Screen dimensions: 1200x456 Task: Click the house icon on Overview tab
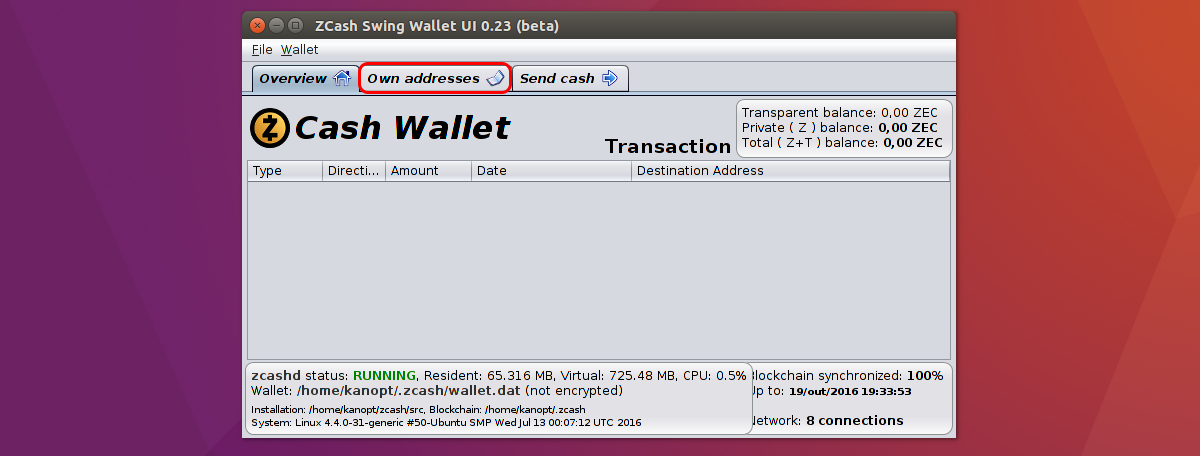[342, 78]
